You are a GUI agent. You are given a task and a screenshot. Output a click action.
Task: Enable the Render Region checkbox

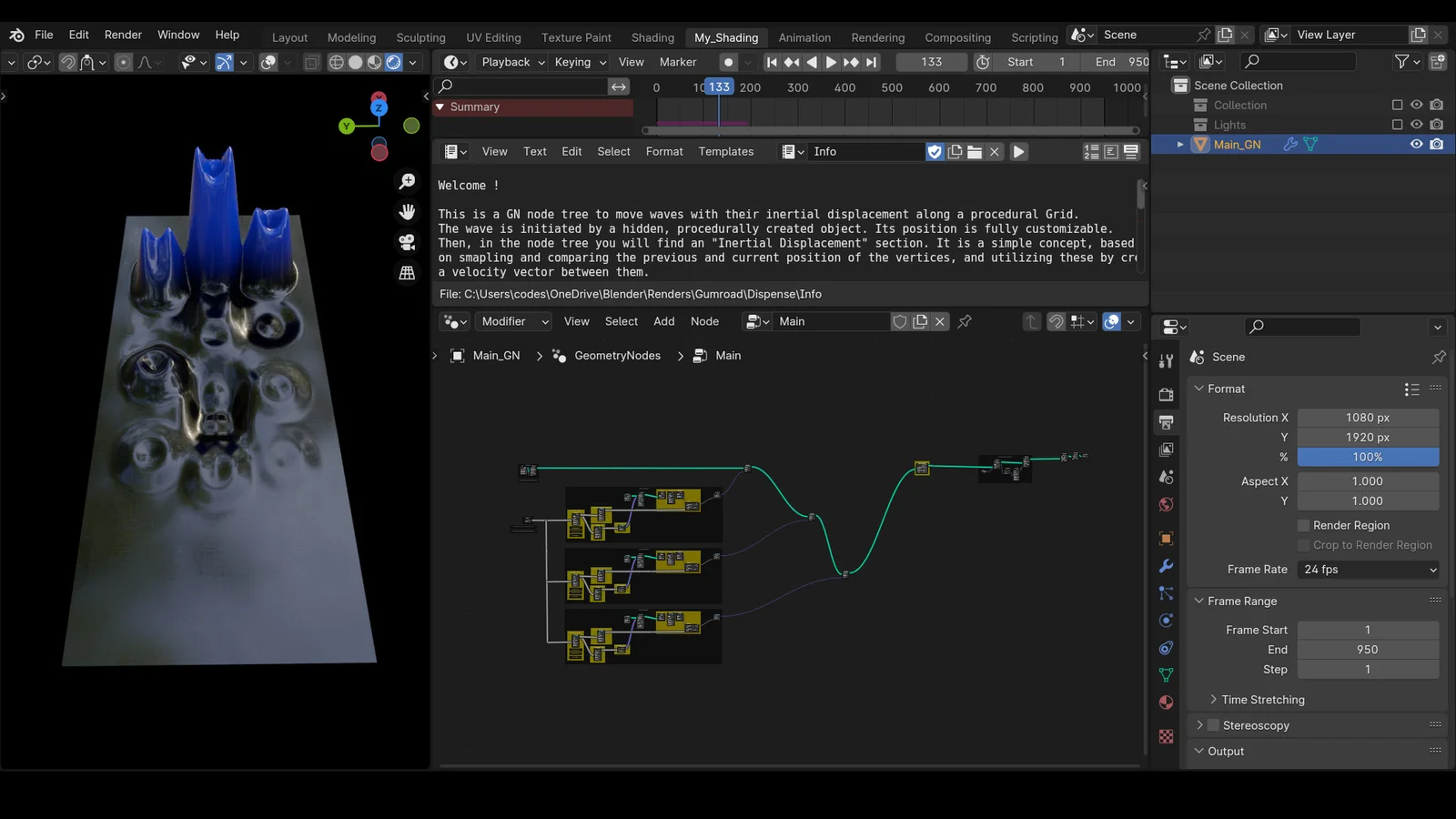pos(1303,525)
